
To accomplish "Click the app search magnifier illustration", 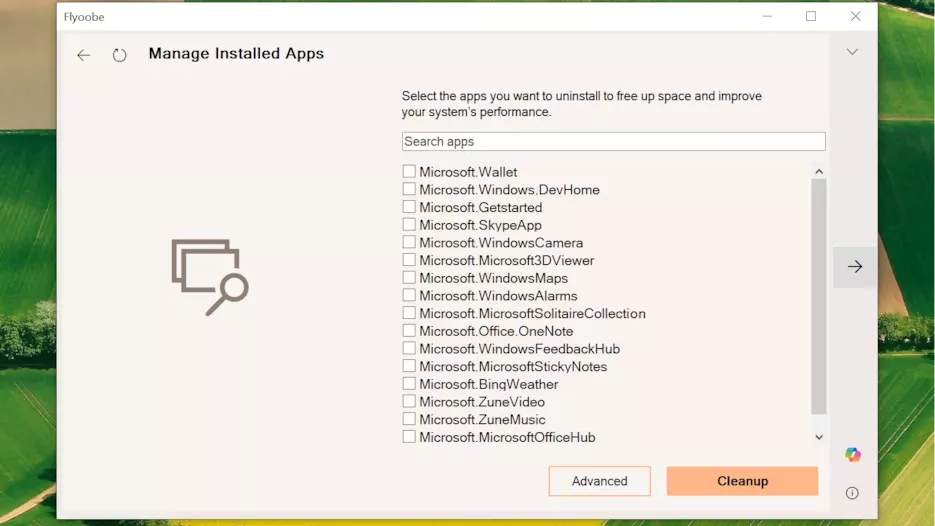I will tap(209, 277).
